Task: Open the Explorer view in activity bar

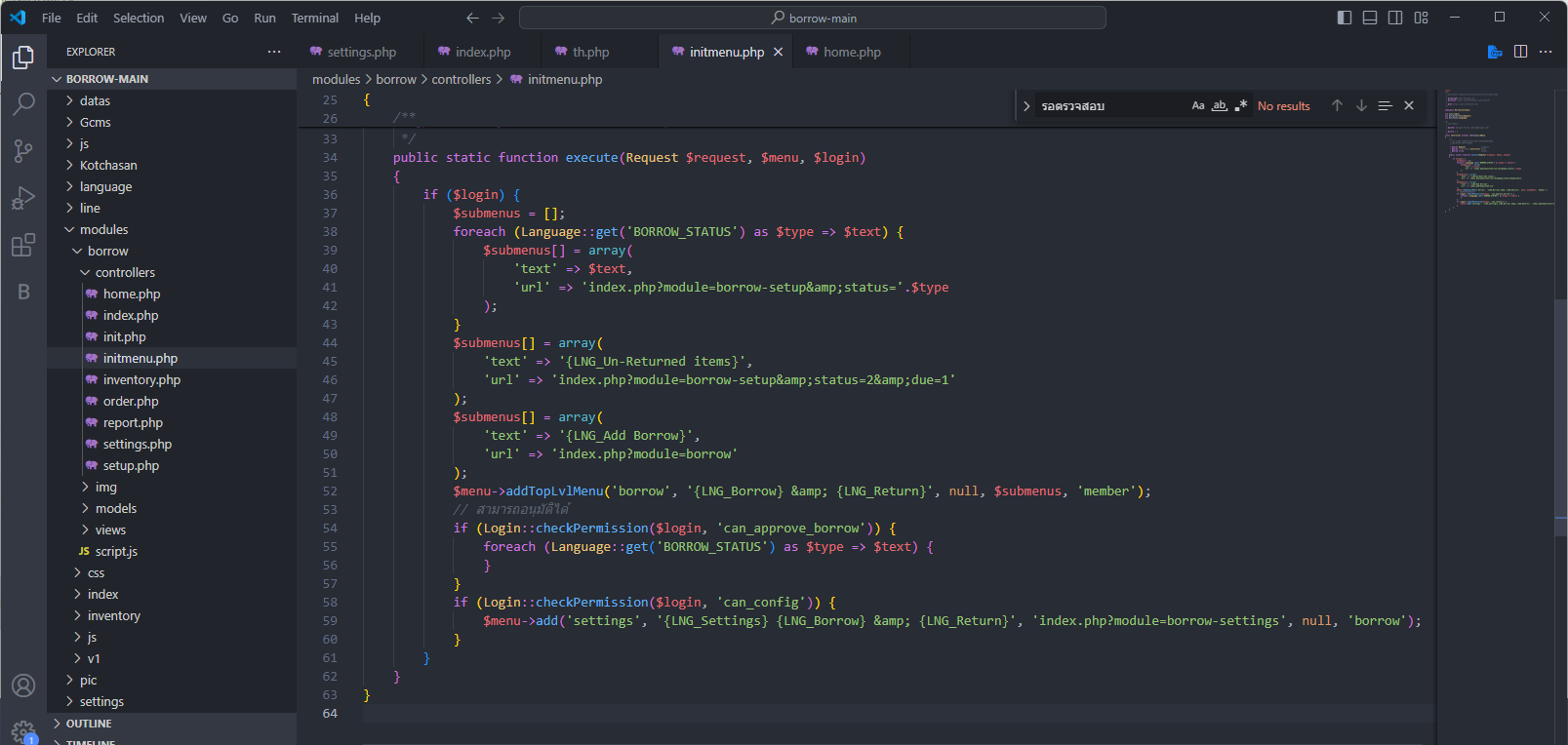Action: (23, 58)
